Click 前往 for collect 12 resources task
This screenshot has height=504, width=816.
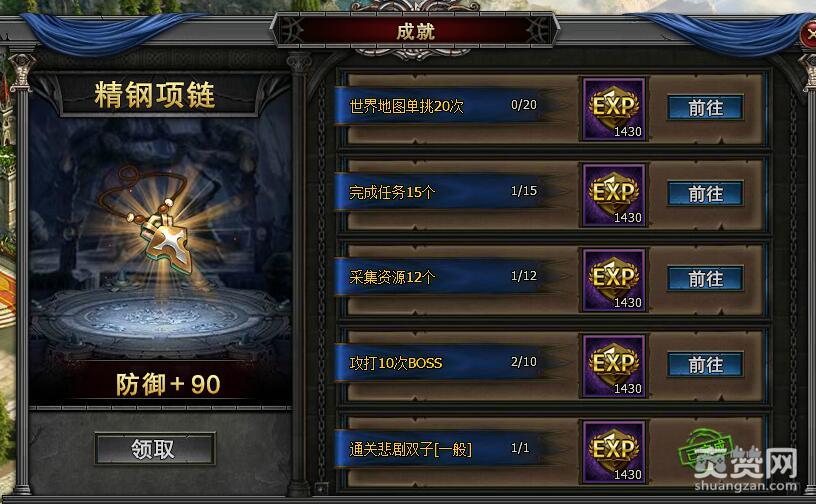pos(705,279)
